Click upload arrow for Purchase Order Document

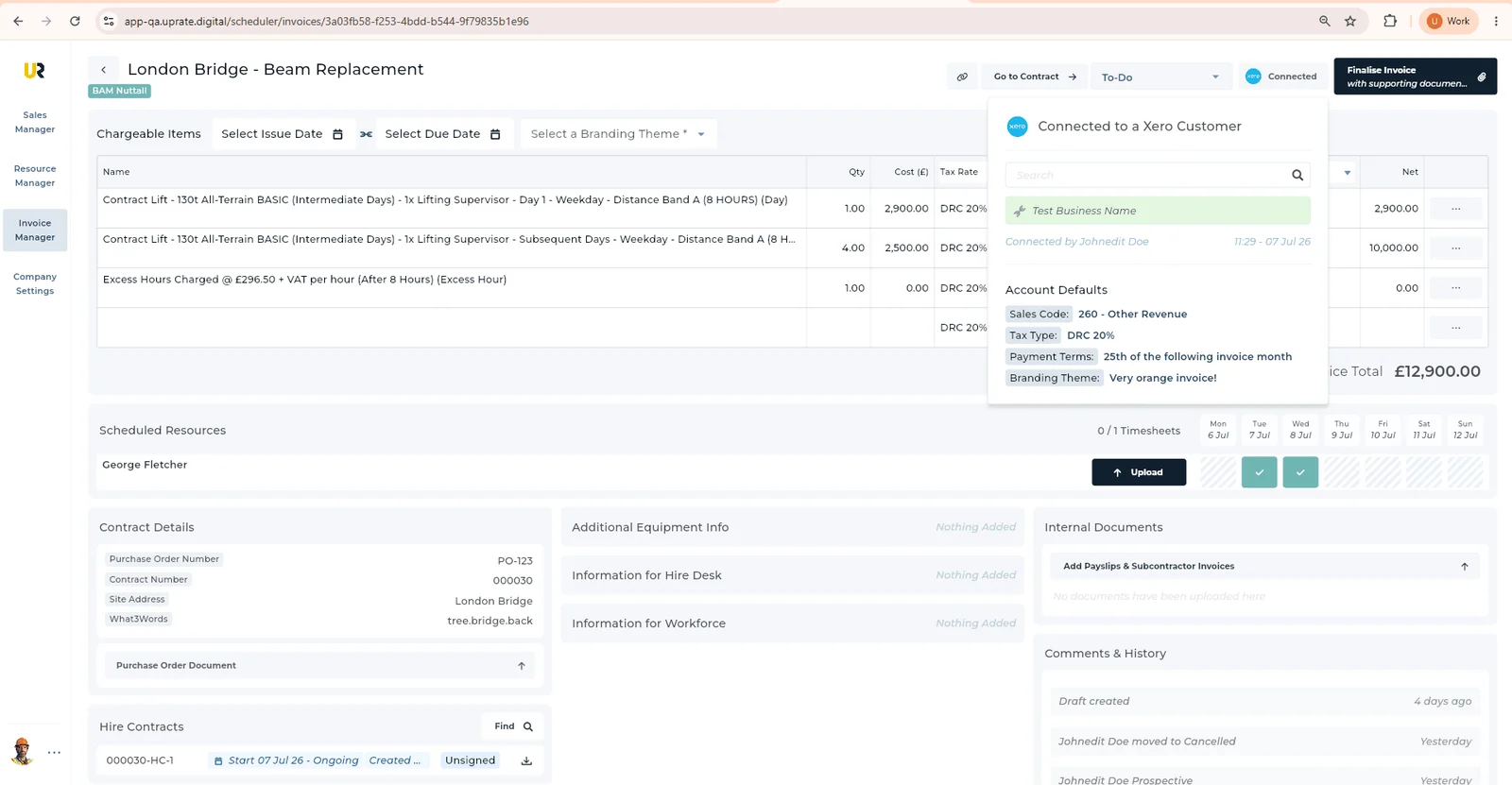(x=521, y=666)
